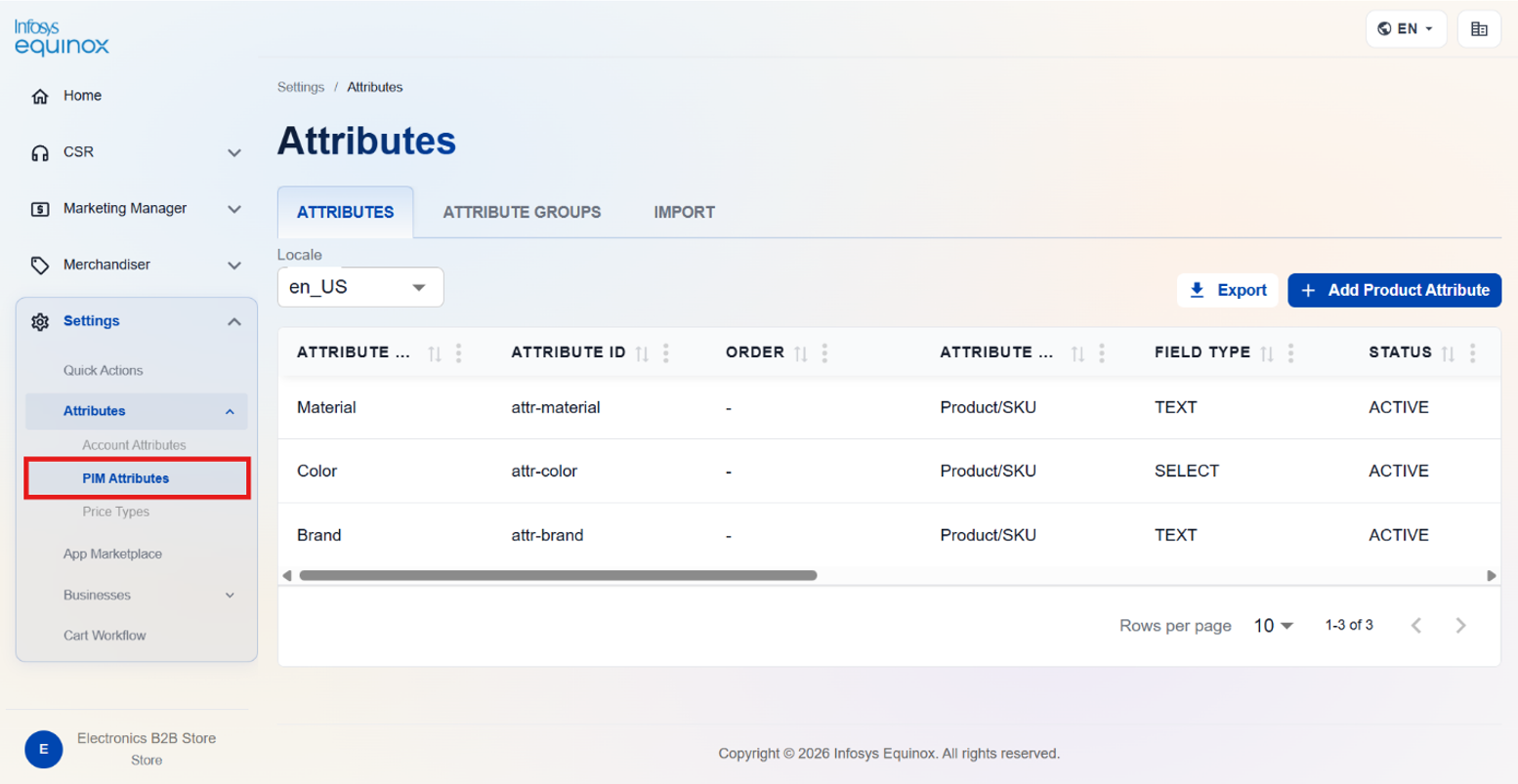The height and width of the screenshot is (784, 1518).
Task: Sort by Attribute ID column
Action: 642,353
